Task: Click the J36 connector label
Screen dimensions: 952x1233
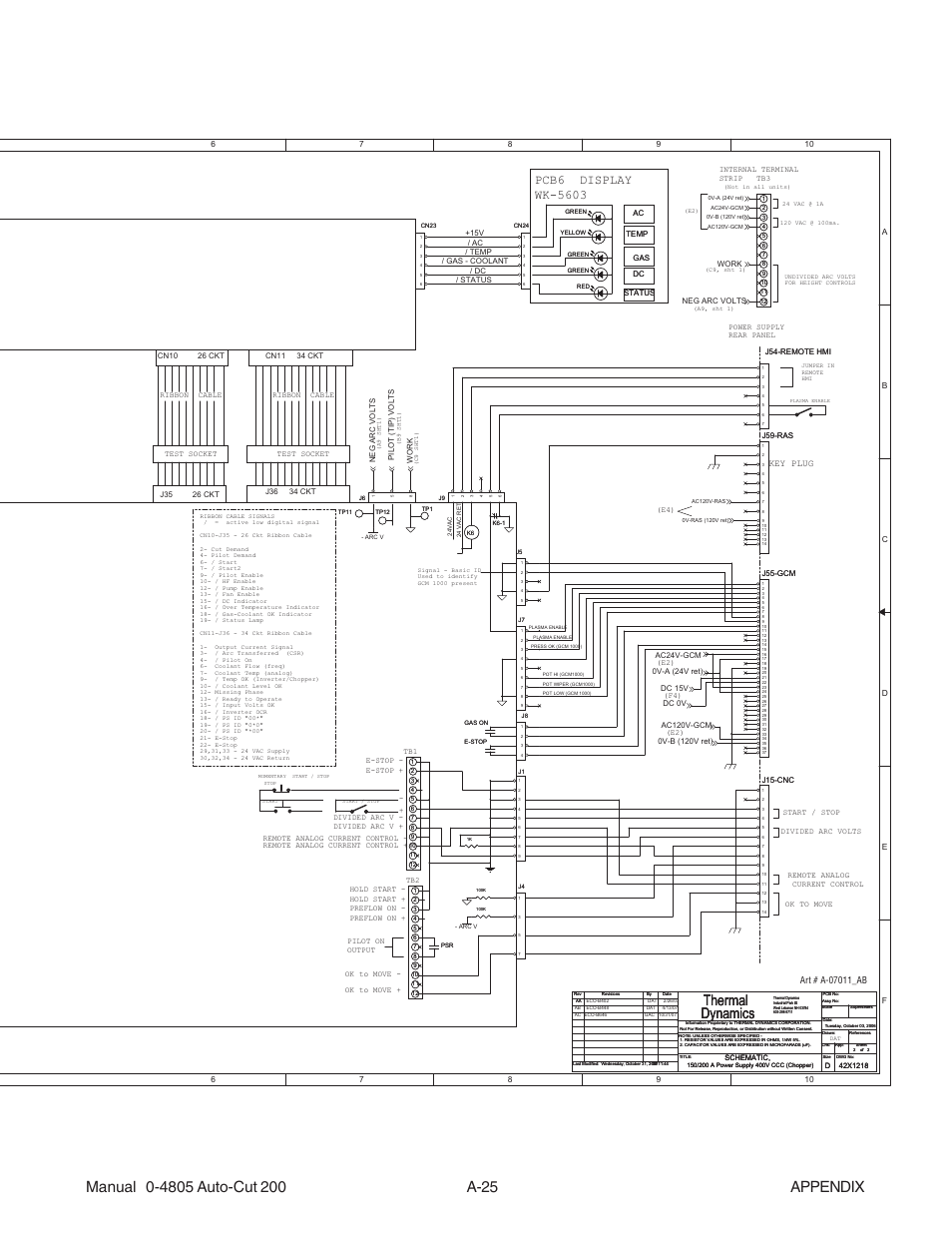Action: tap(271, 491)
